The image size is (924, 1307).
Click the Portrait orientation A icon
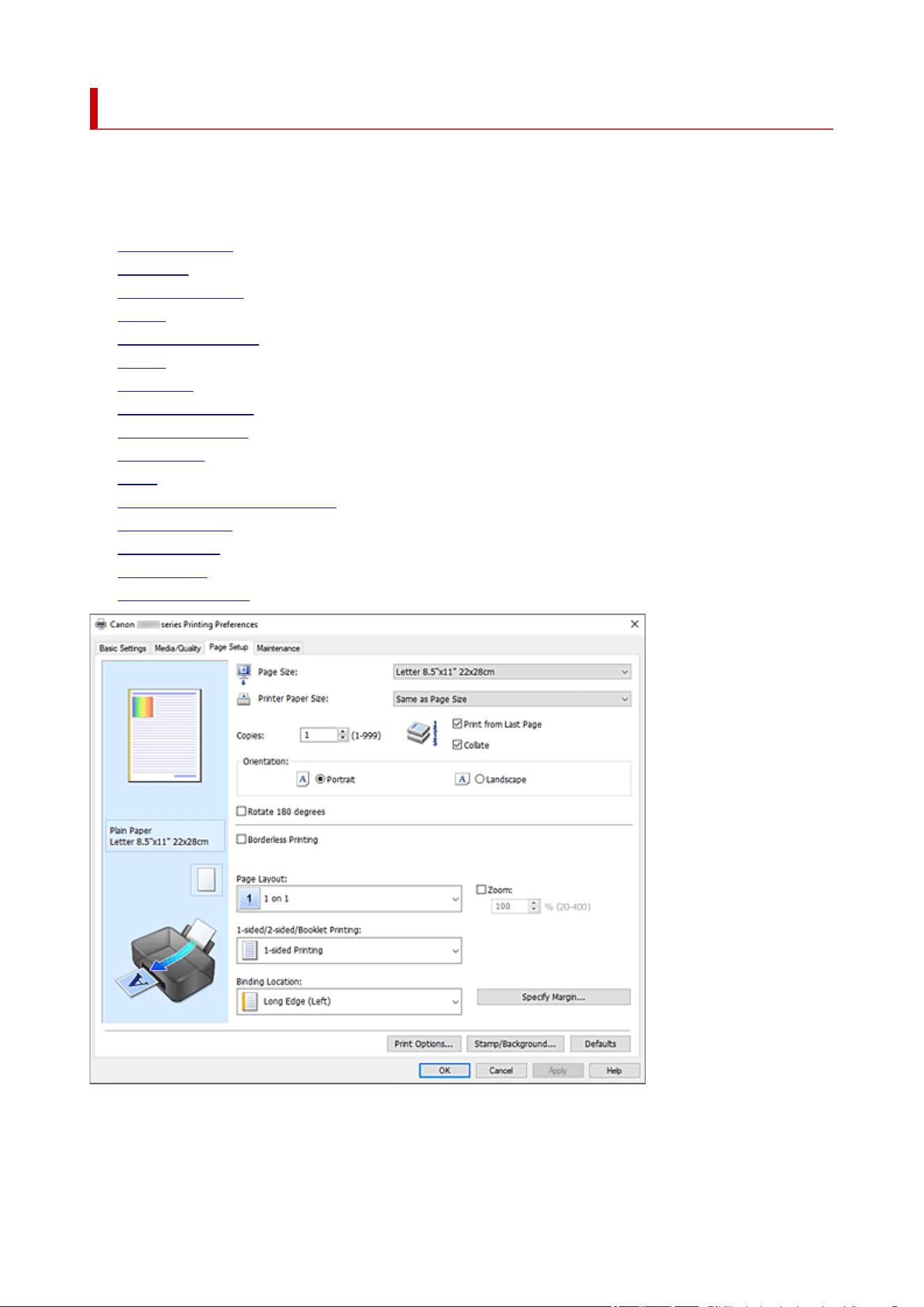coord(303,779)
